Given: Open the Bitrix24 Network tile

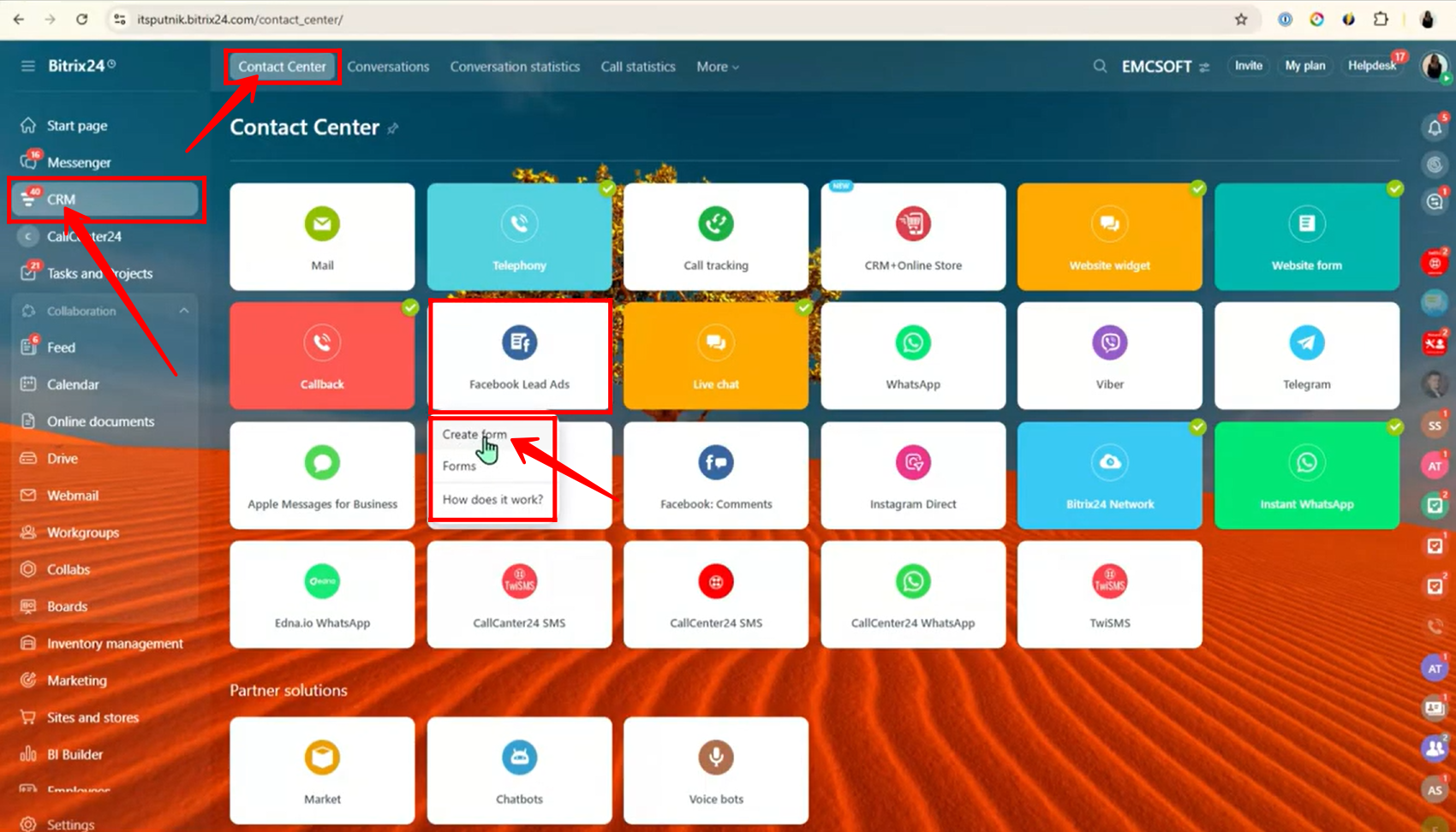Looking at the screenshot, I should point(1110,475).
